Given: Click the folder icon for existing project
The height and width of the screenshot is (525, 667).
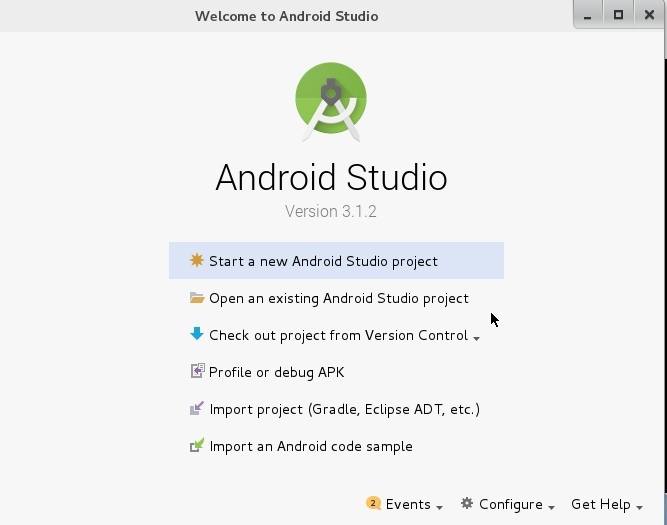Looking at the screenshot, I should tap(197, 298).
